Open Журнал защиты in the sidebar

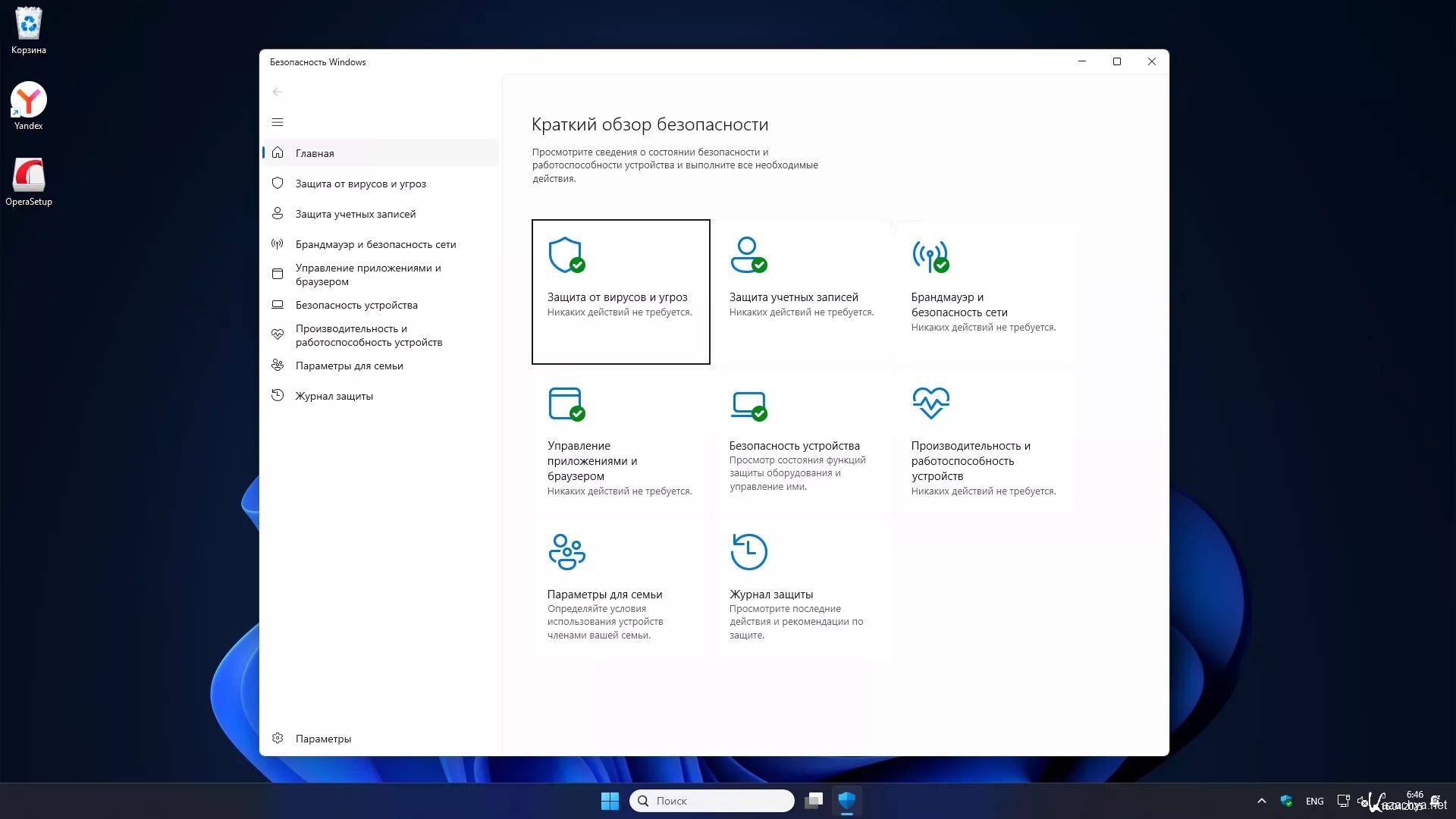click(x=334, y=396)
